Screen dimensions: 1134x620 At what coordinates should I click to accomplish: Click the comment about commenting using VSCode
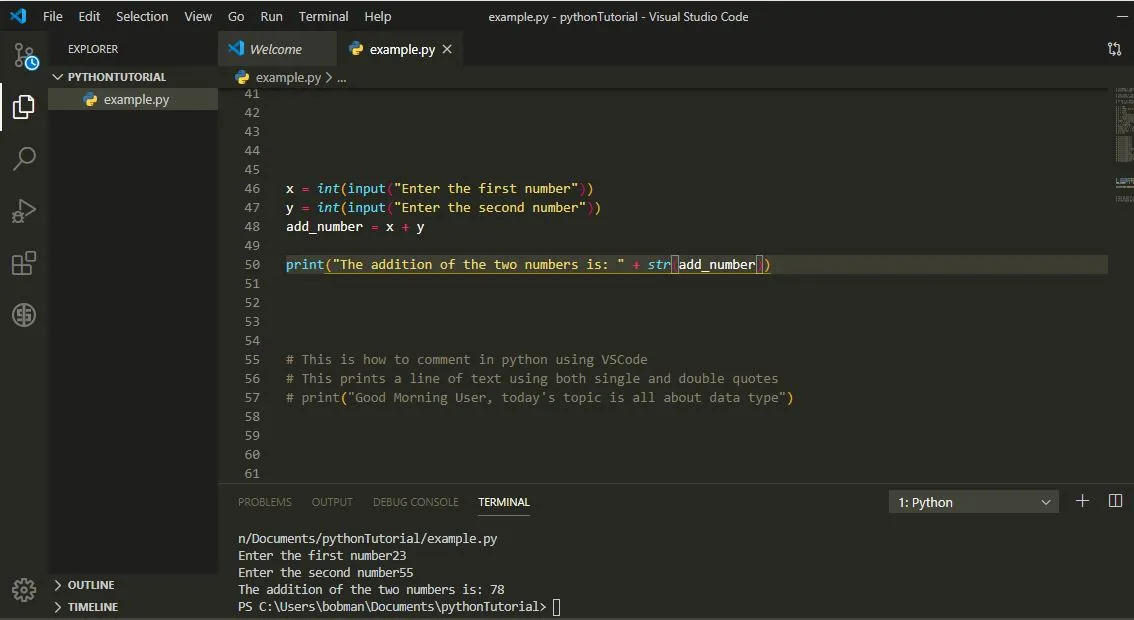[x=466, y=360]
